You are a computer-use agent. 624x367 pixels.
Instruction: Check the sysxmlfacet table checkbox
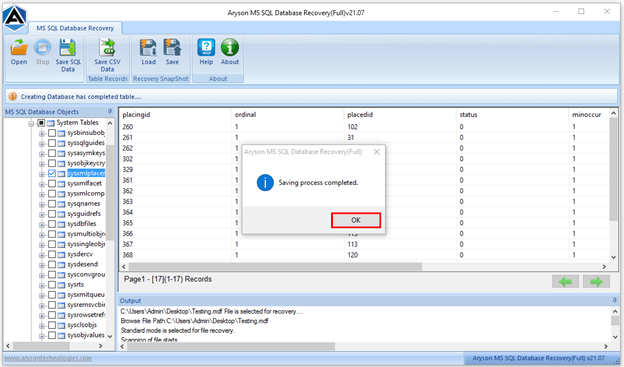point(52,184)
